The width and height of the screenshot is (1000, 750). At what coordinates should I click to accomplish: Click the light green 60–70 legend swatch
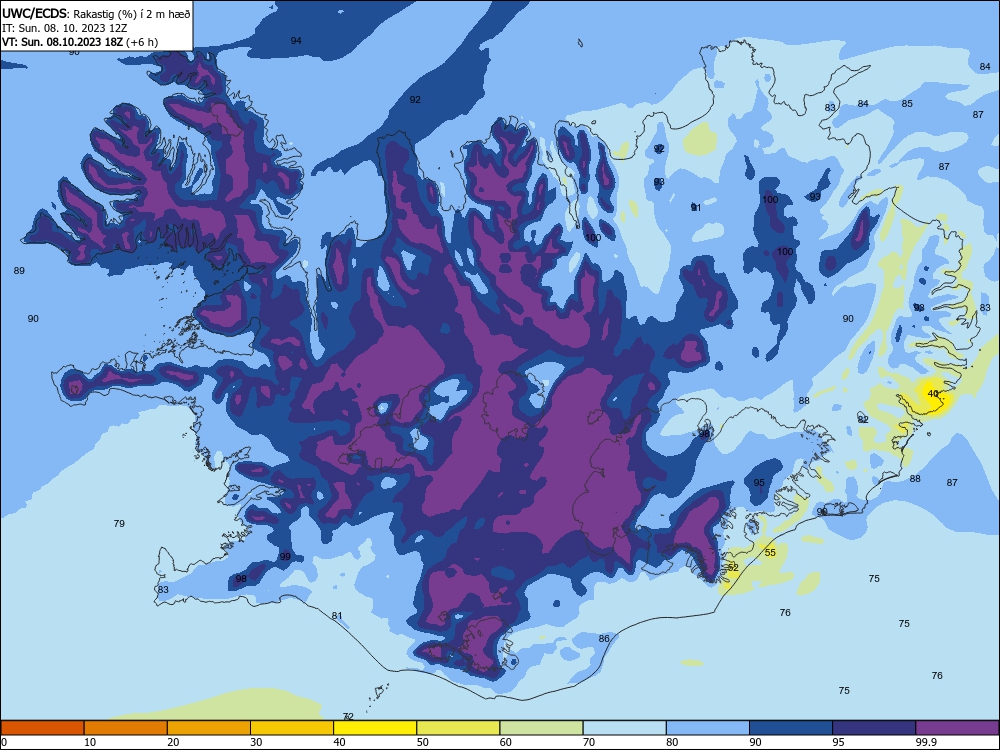coord(541,728)
